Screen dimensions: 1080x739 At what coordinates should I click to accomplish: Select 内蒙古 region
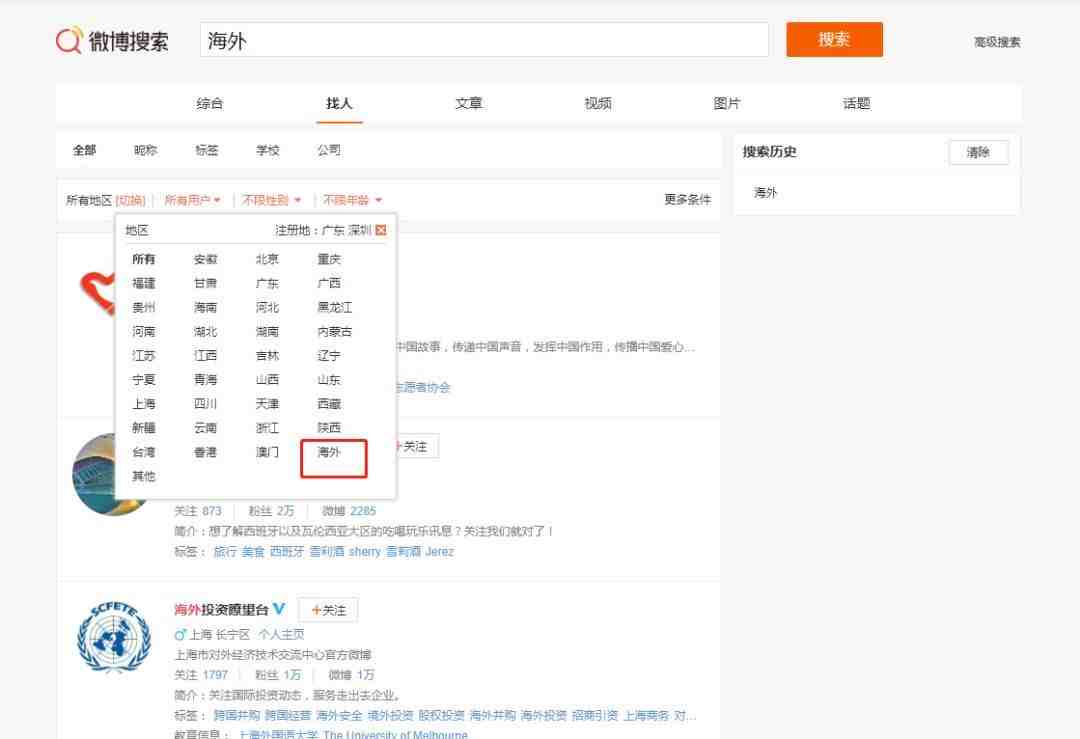coord(334,331)
